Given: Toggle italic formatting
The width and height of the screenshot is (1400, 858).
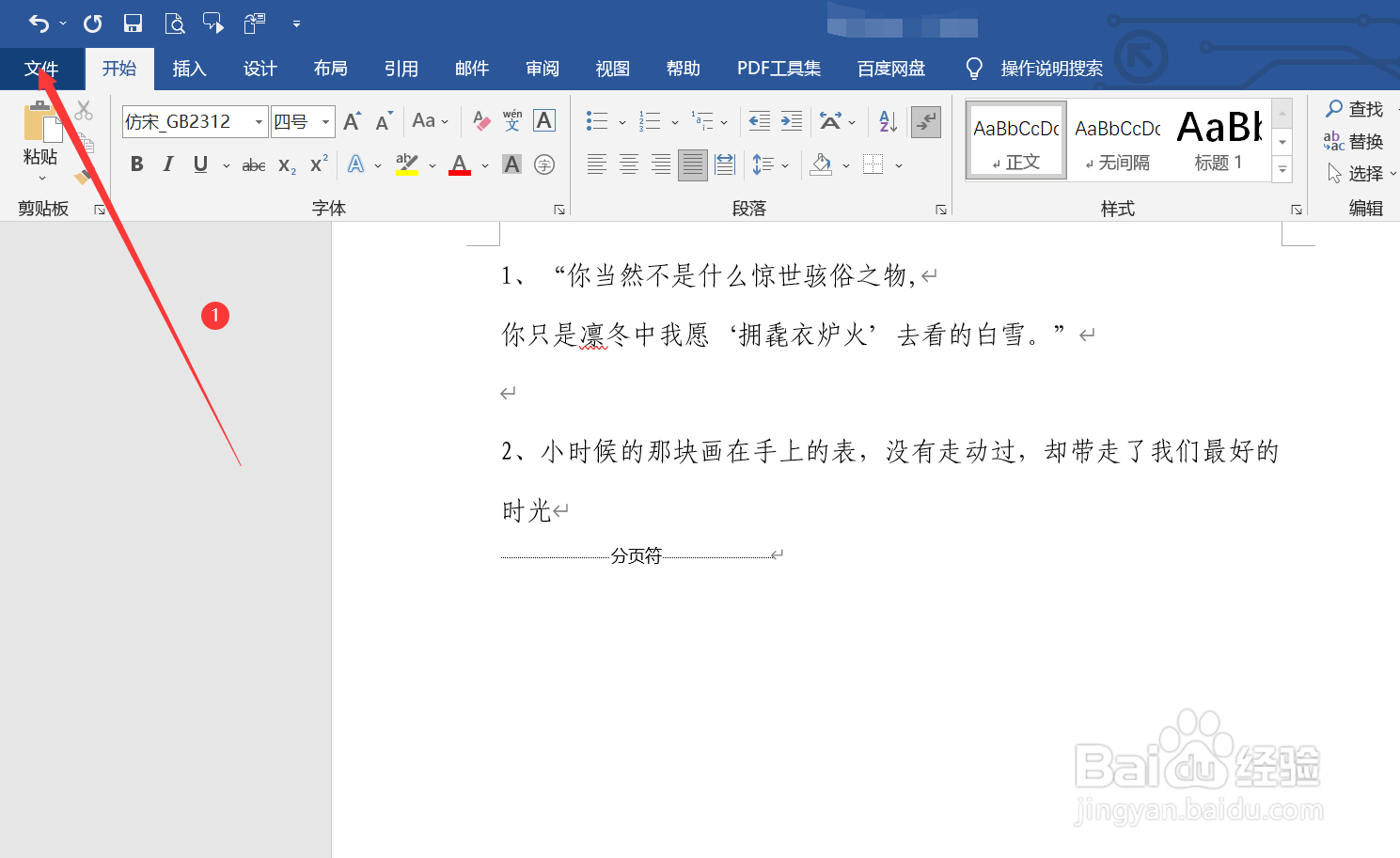Looking at the screenshot, I should (x=168, y=164).
